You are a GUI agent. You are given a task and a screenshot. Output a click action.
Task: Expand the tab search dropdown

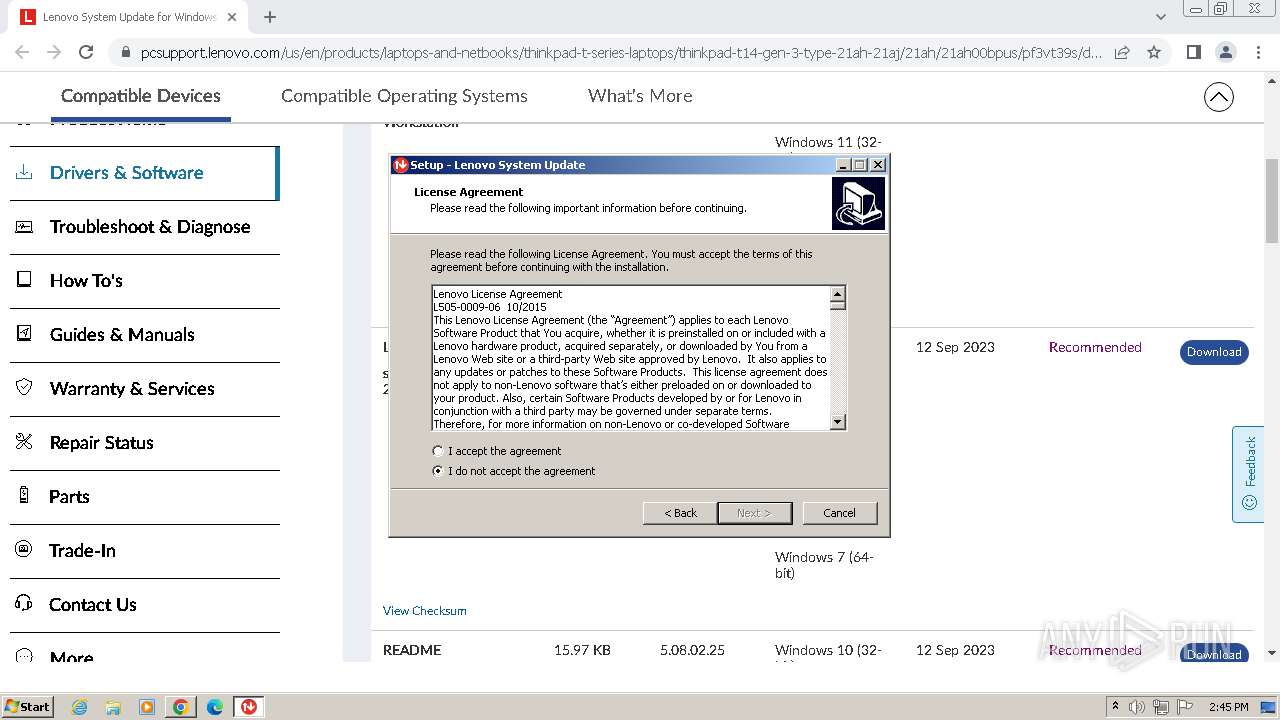click(1160, 17)
